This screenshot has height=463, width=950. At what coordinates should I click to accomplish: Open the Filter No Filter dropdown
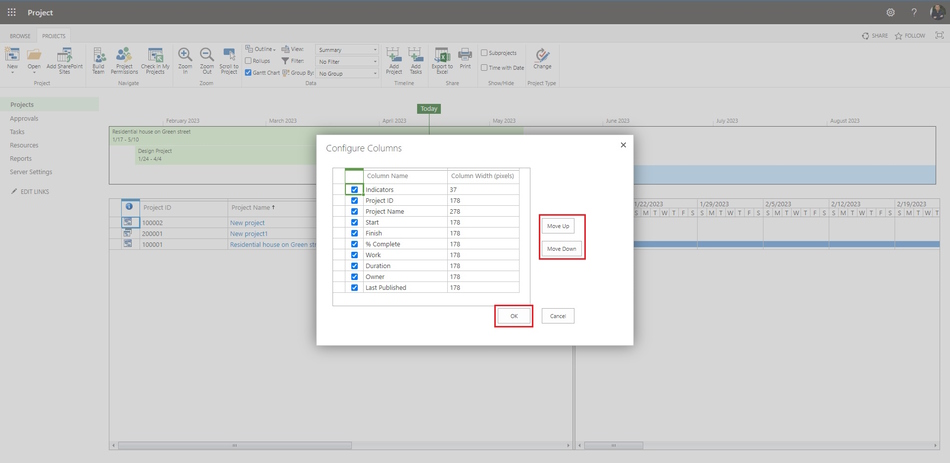click(x=347, y=61)
